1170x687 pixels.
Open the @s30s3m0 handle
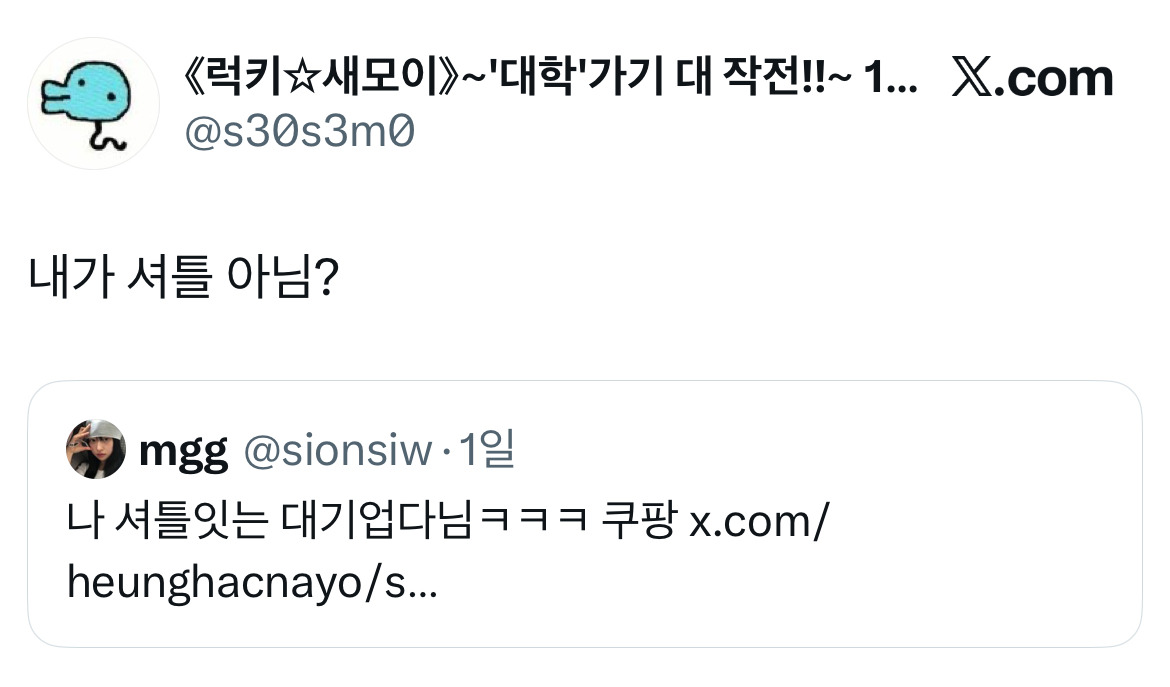click(299, 132)
